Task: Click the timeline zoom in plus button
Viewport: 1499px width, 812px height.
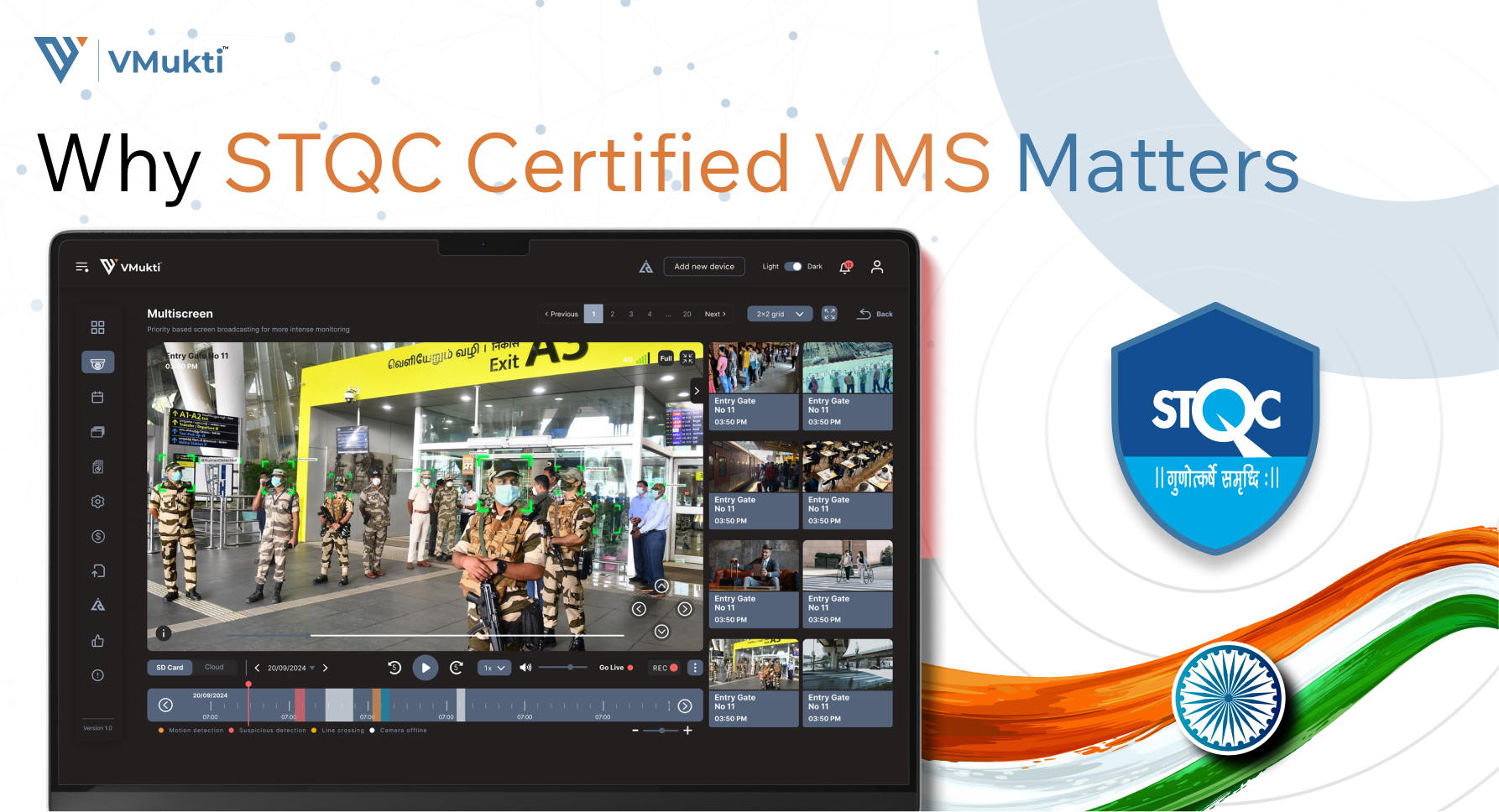Action: [x=687, y=731]
